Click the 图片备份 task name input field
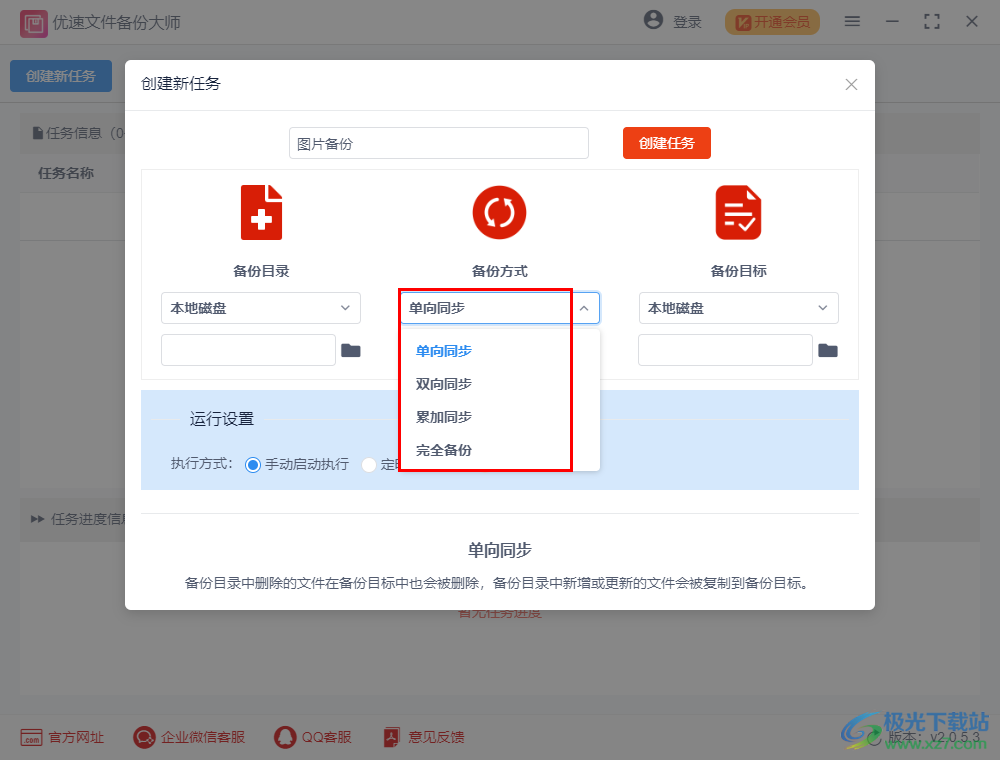1000x760 pixels. coord(438,142)
